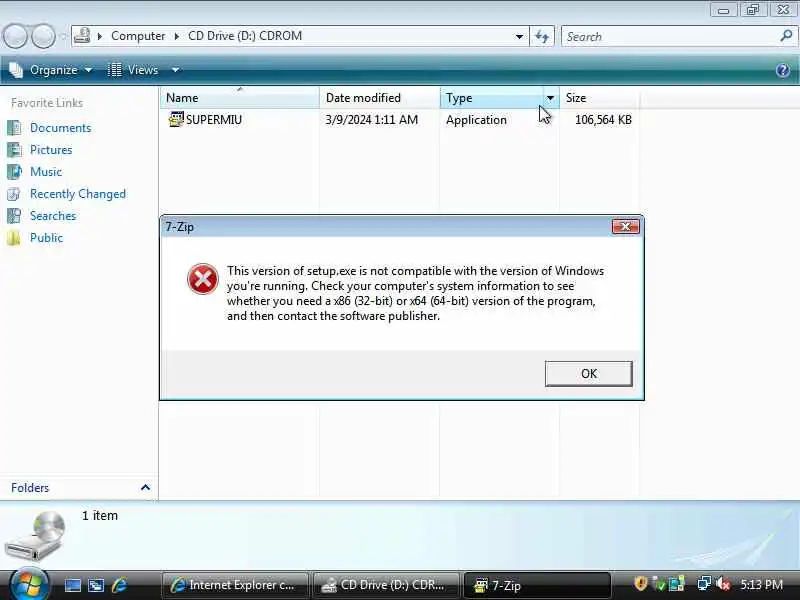The width and height of the screenshot is (800, 600).
Task: Click CD Drive (D:) CDROM breadcrumb
Action: point(245,36)
